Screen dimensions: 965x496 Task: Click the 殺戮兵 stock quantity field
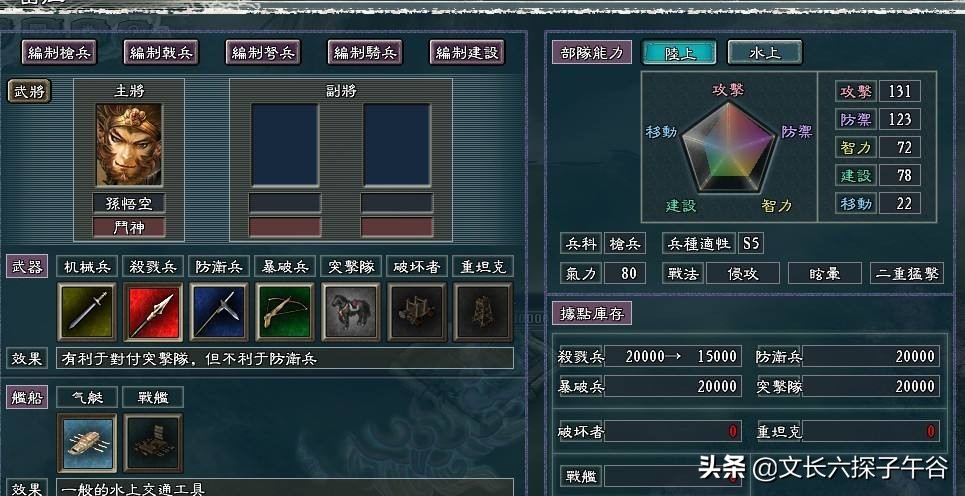point(672,356)
